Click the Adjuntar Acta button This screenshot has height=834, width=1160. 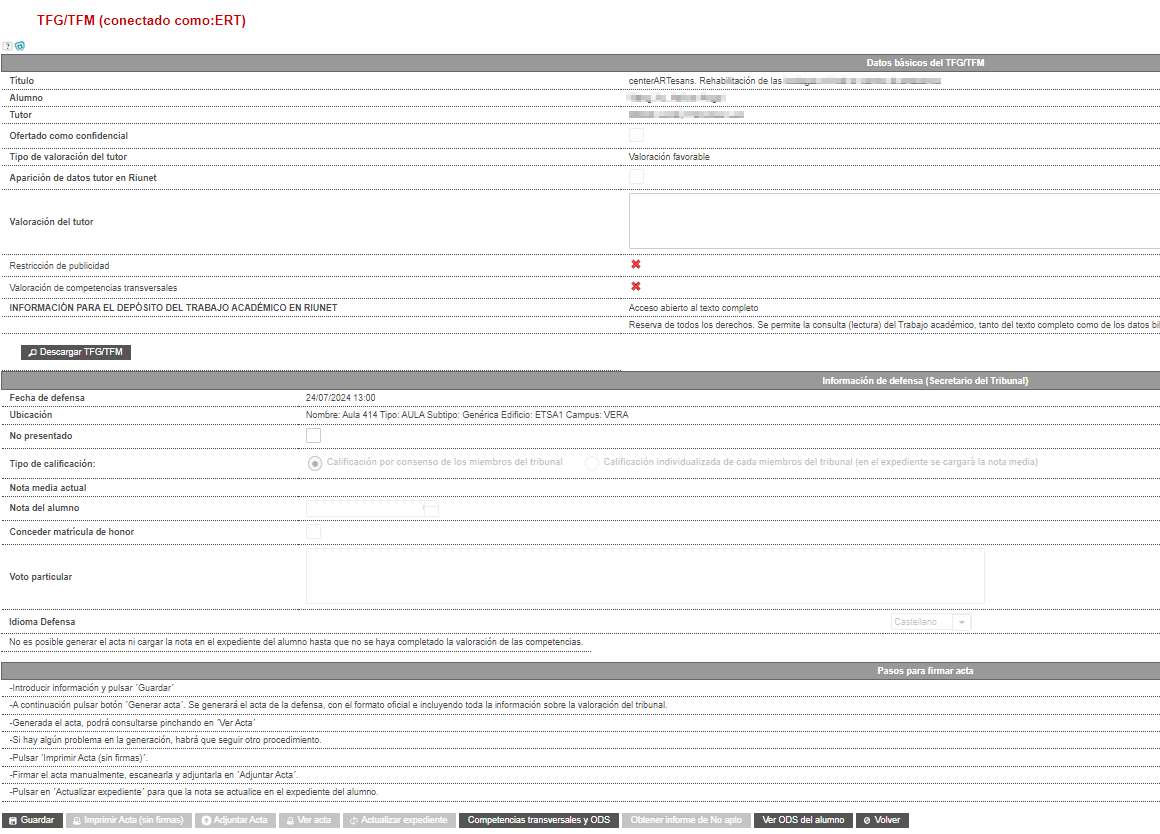pos(235,820)
